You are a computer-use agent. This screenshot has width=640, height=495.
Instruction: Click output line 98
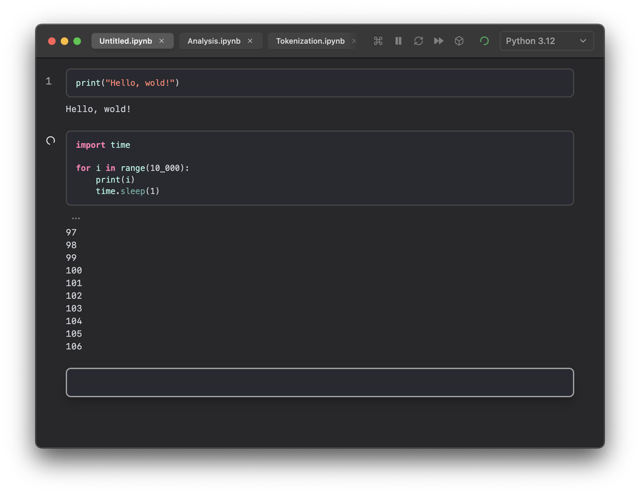tap(71, 245)
